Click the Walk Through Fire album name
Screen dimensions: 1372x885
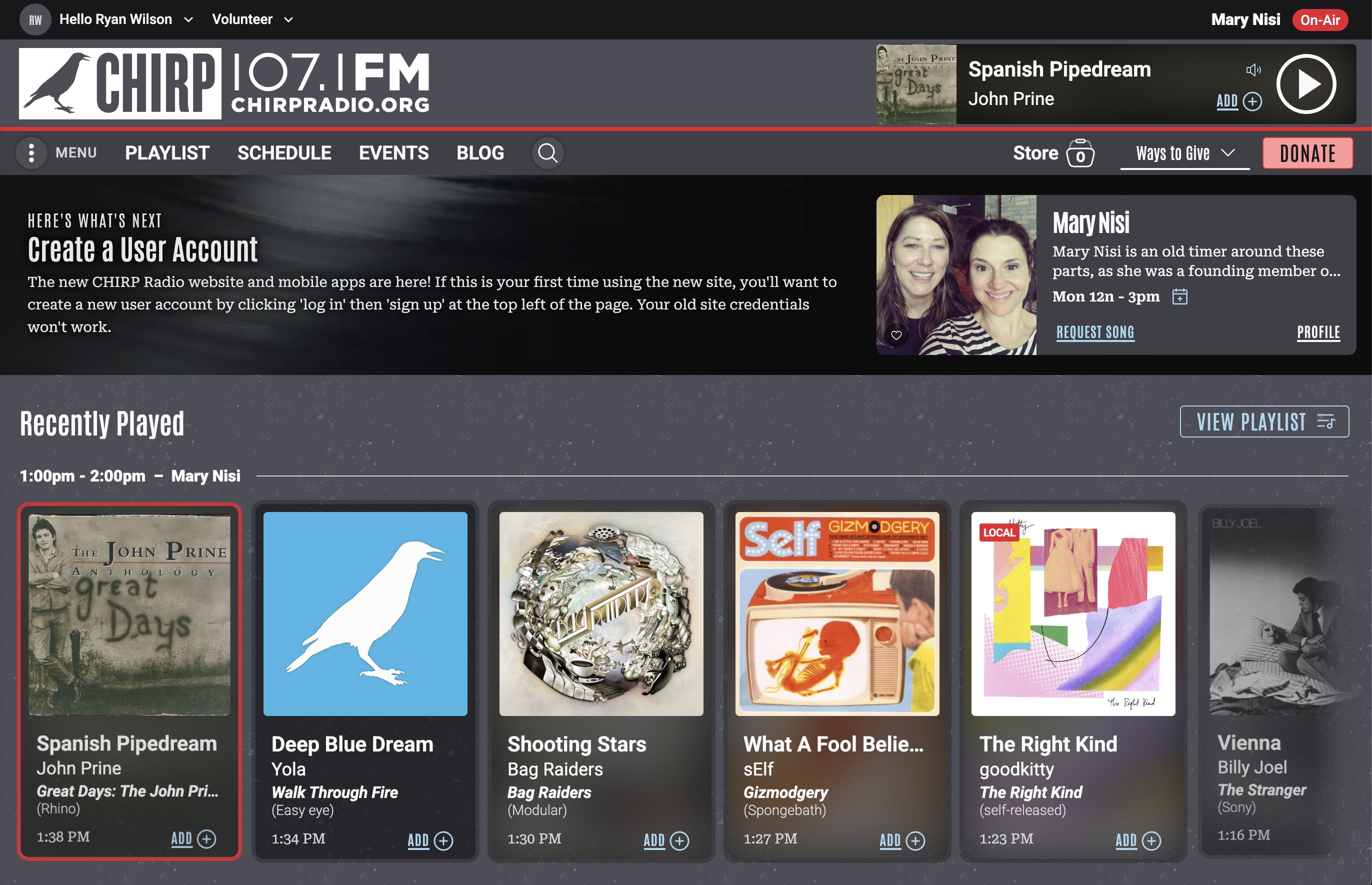point(334,792)
